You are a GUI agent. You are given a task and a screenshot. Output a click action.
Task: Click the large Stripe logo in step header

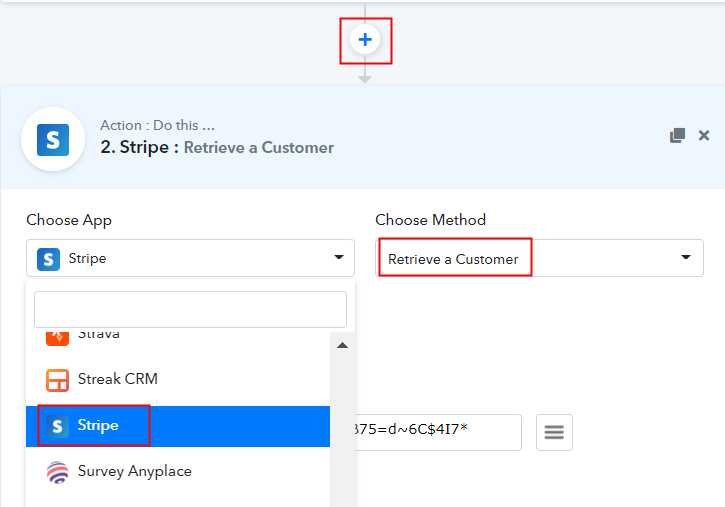(x=53, y=140)
